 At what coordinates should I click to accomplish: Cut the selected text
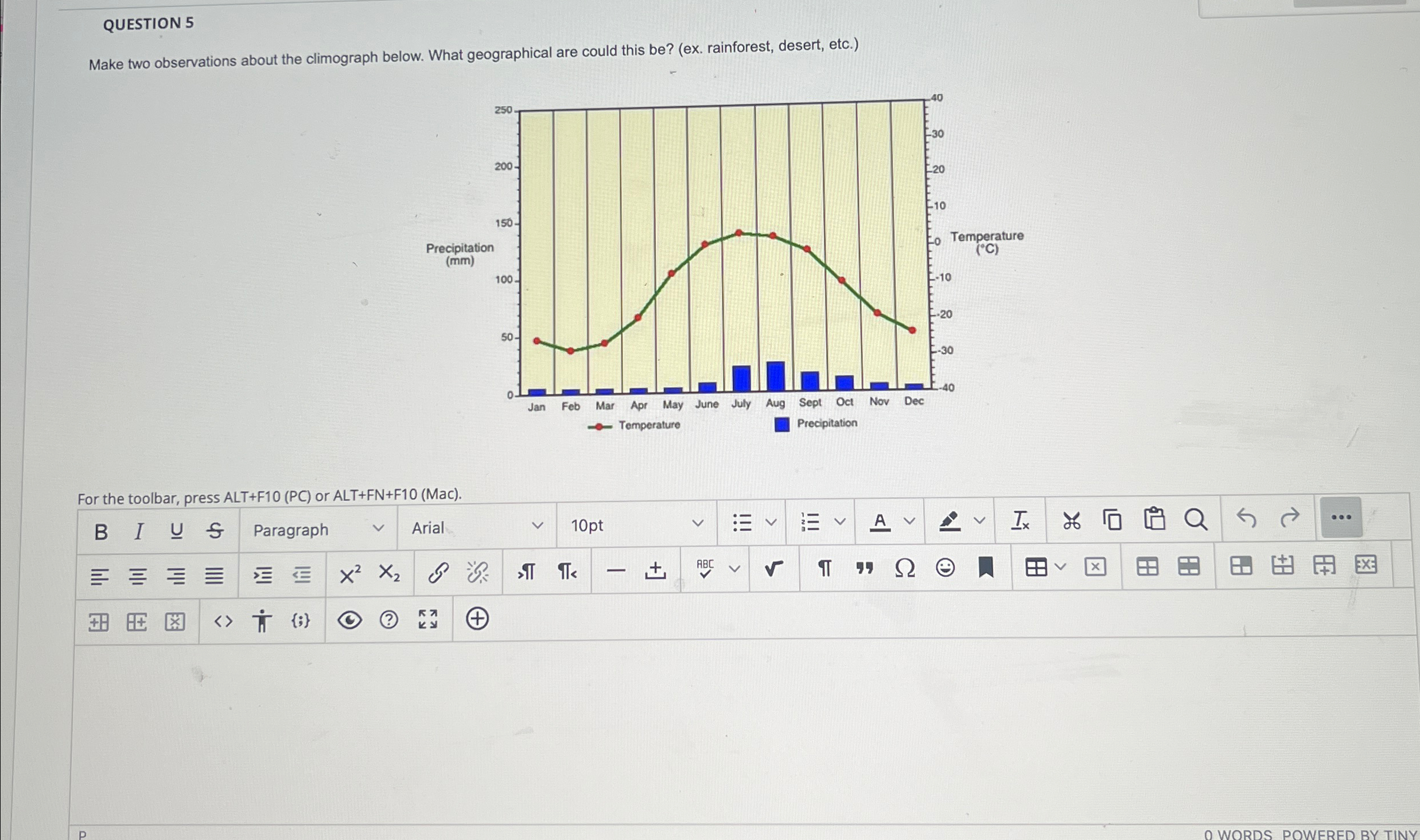click(x=1071, y=520)
